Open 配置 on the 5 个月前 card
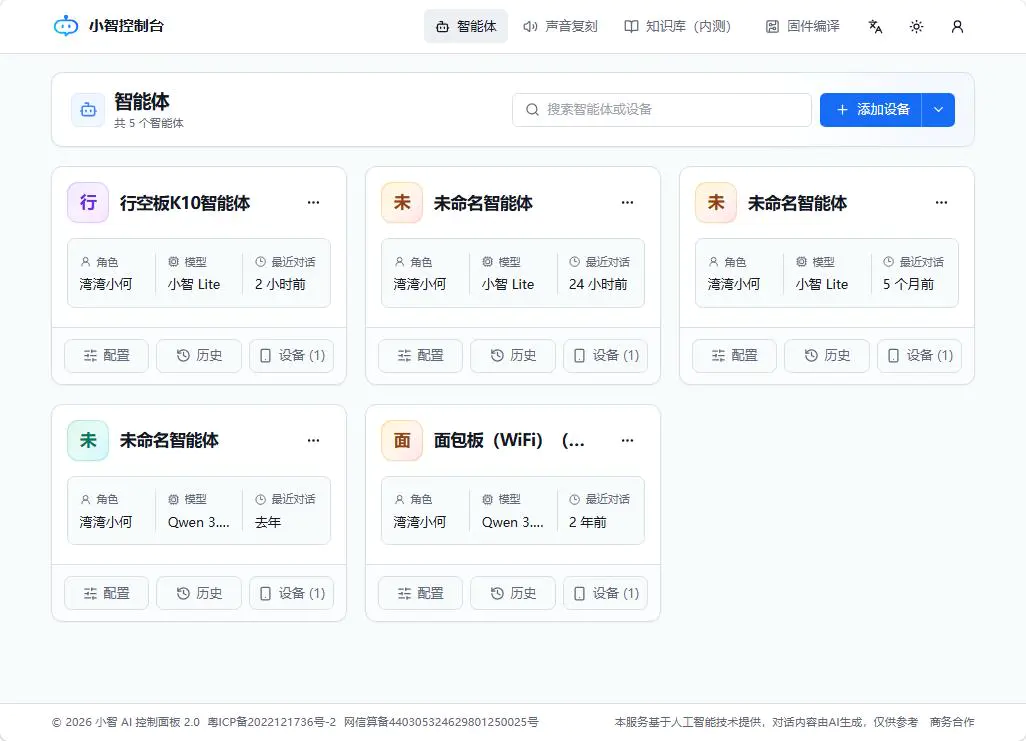Image resolution: width=1026 pixels, height=741 pixels. [735, 355]
